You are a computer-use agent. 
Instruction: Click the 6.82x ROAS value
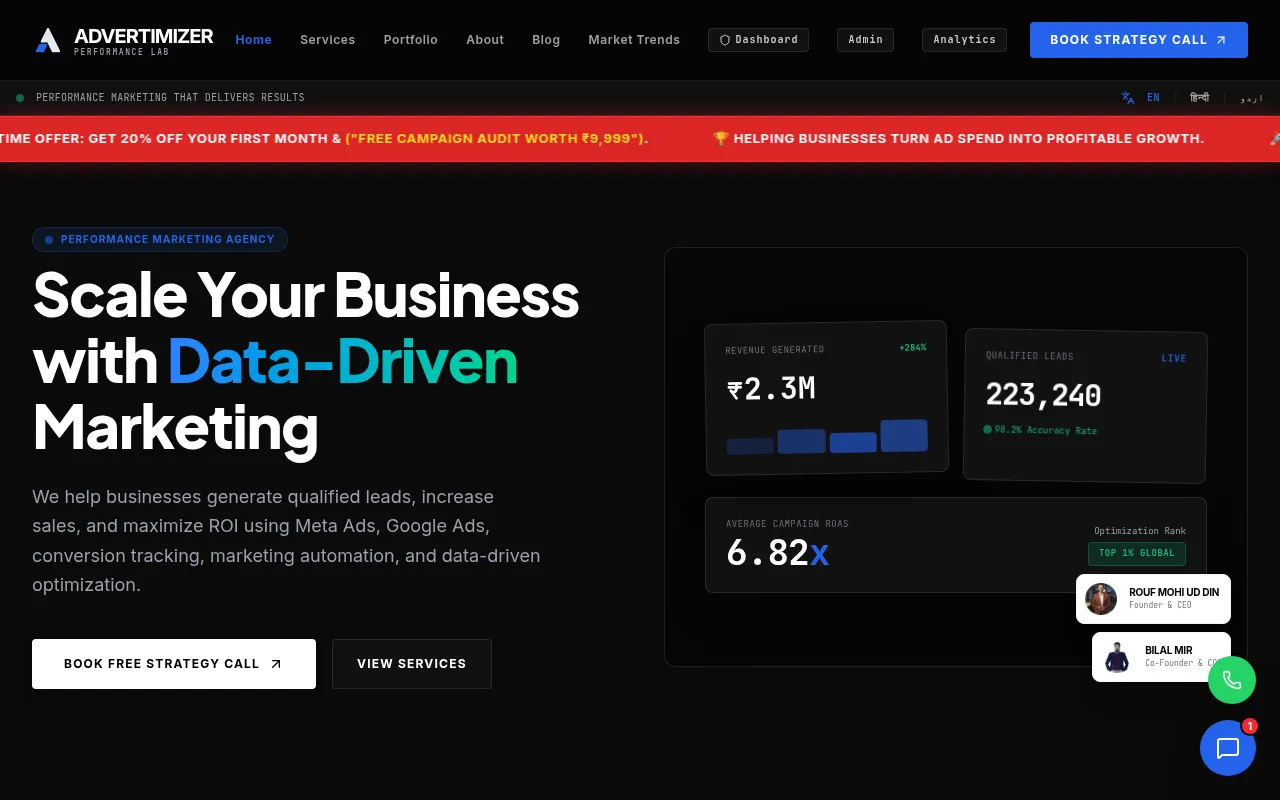click(x=777, y=552)
